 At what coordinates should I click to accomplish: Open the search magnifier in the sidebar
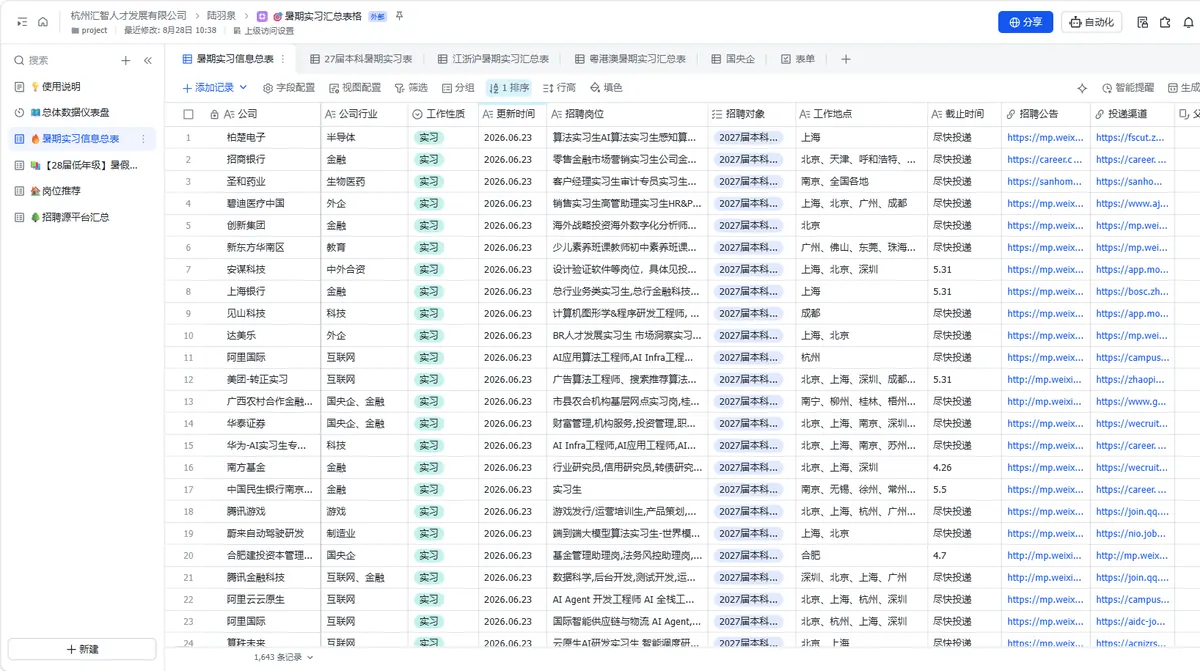click(x=19, y=60)
